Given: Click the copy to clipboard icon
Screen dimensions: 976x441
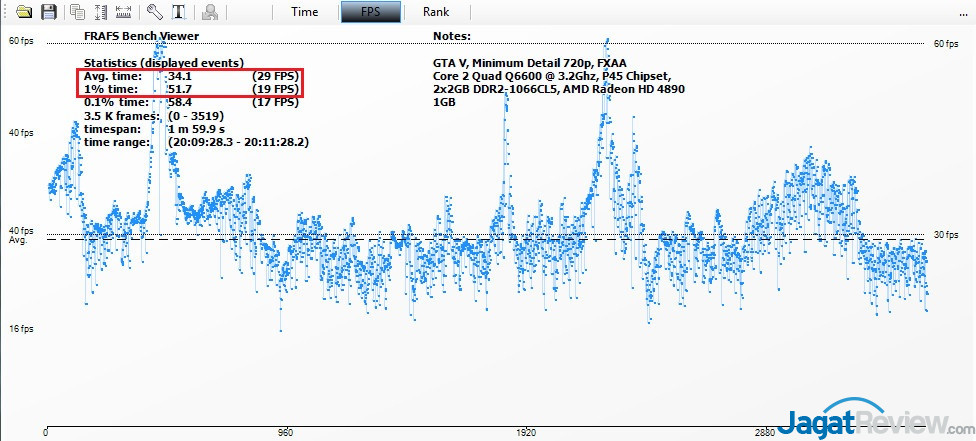Looking at the screenshot, I should pyautogui.click(x=77, y=13).
